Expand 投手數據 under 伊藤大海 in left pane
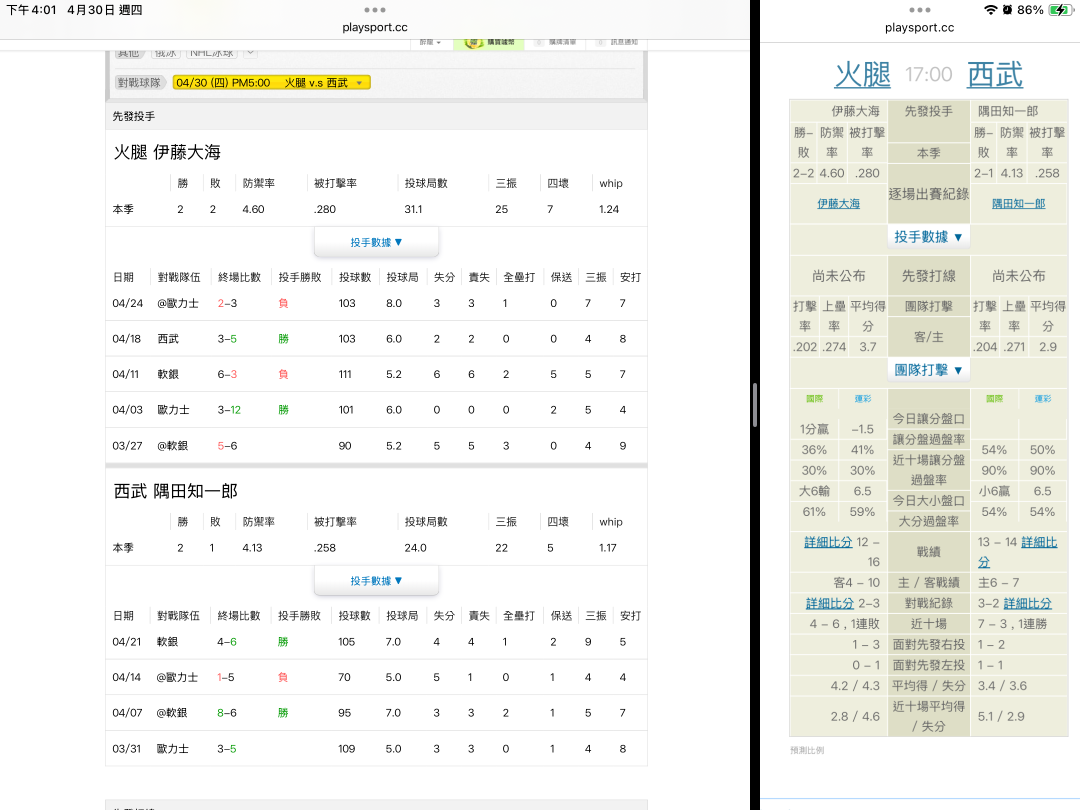This screenshot has height=810, width=1080. pos(376,242)
